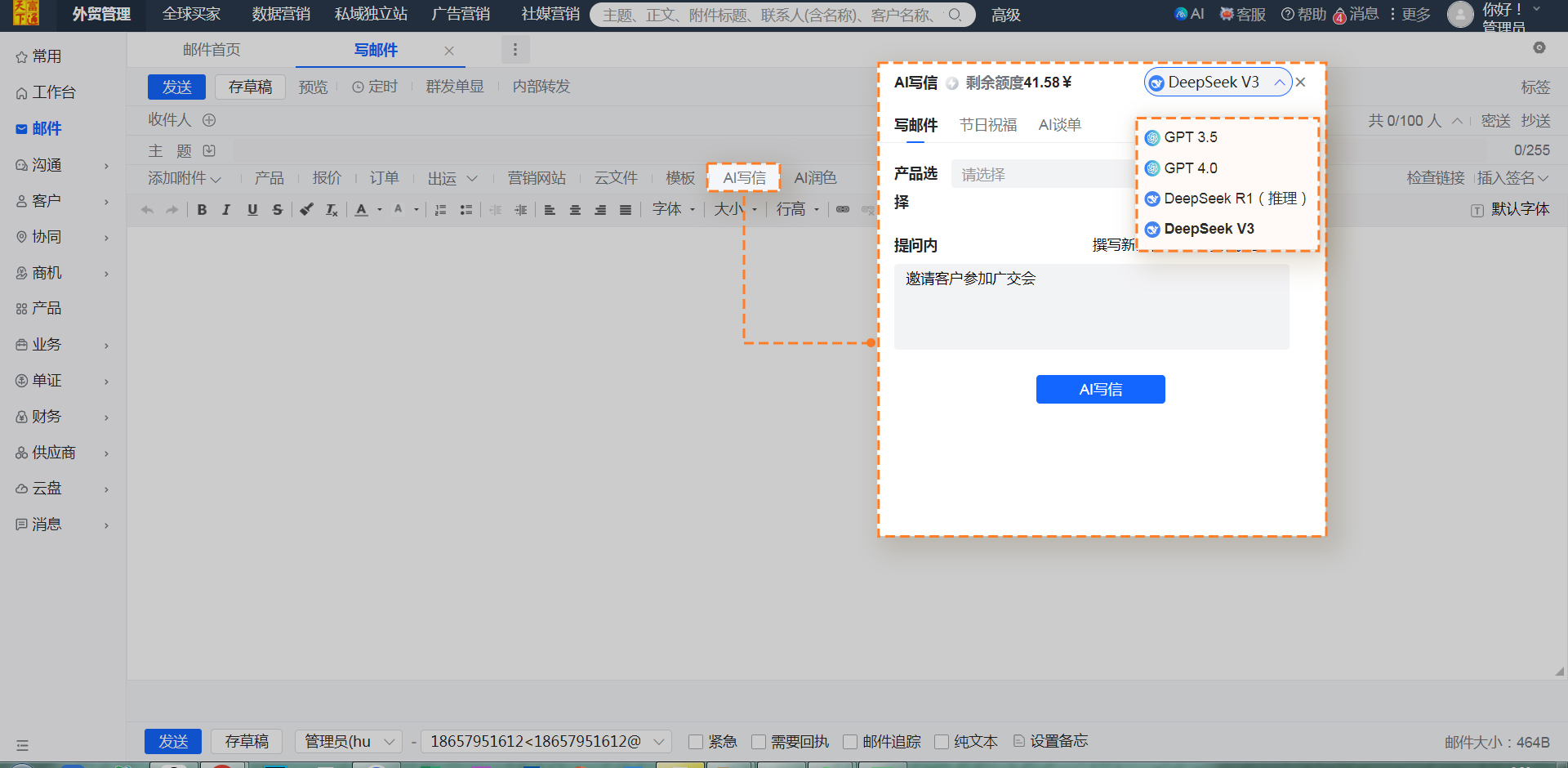This screenshot has height=768, width=1568.
Task: Open the 邮件首页 tab
Action: [212, 50]
